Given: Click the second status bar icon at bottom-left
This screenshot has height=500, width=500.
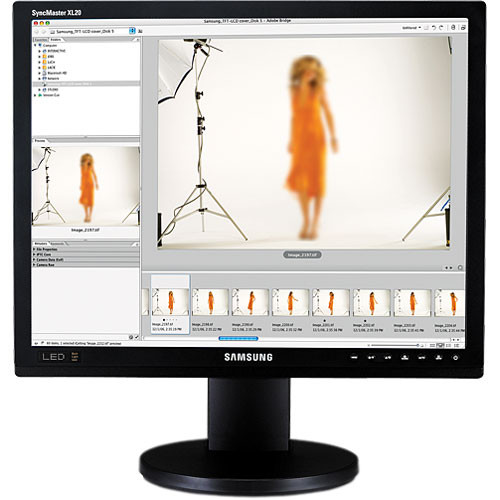Looking at the screenshot, I should point(43,343).
